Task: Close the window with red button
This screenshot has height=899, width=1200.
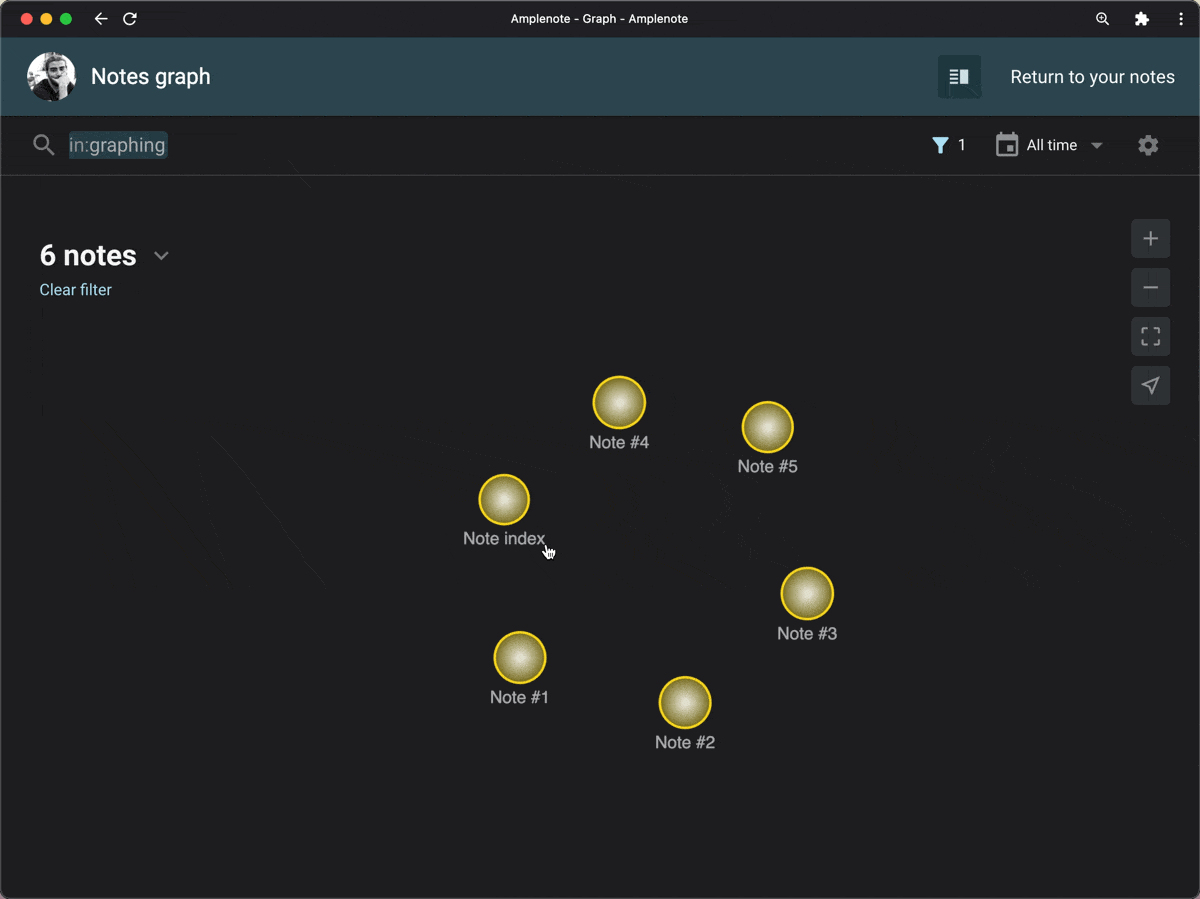Action: pyautogui.click(x=27, y=19)
